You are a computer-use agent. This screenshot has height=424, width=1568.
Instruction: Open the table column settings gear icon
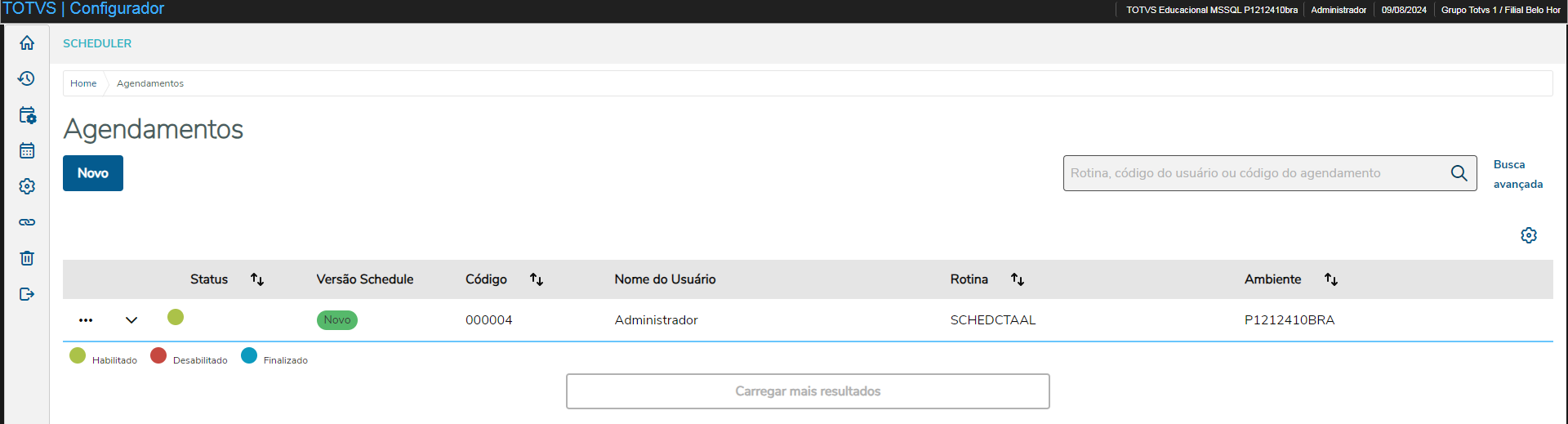pos(1529,235)
